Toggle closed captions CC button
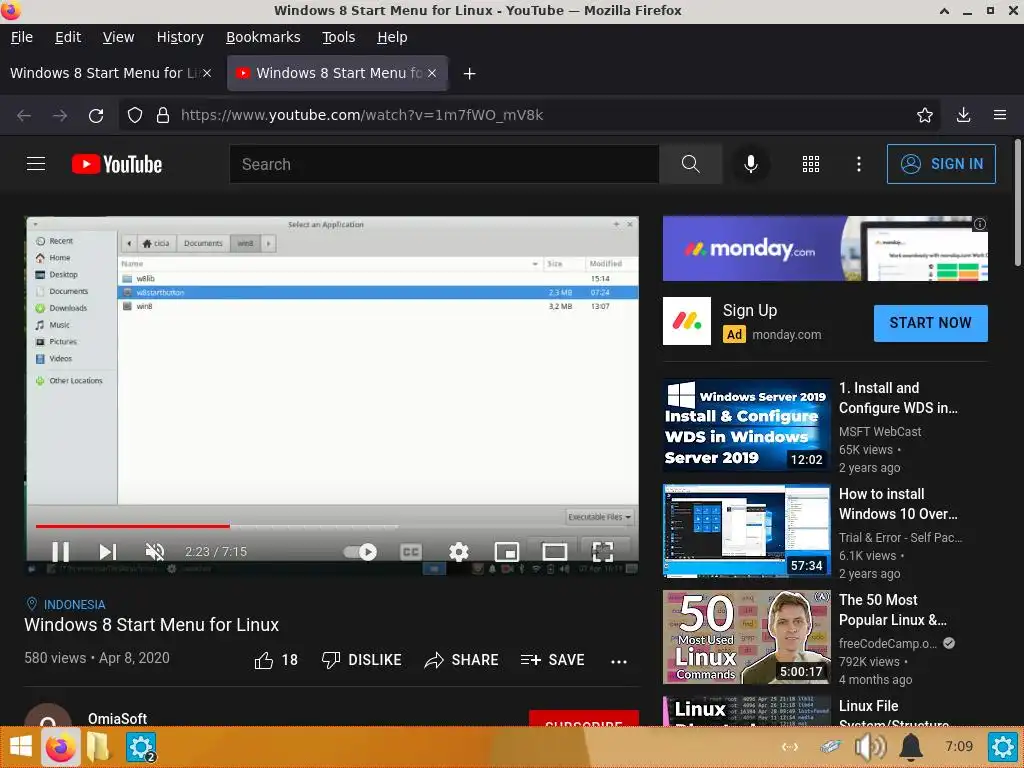 411,552
